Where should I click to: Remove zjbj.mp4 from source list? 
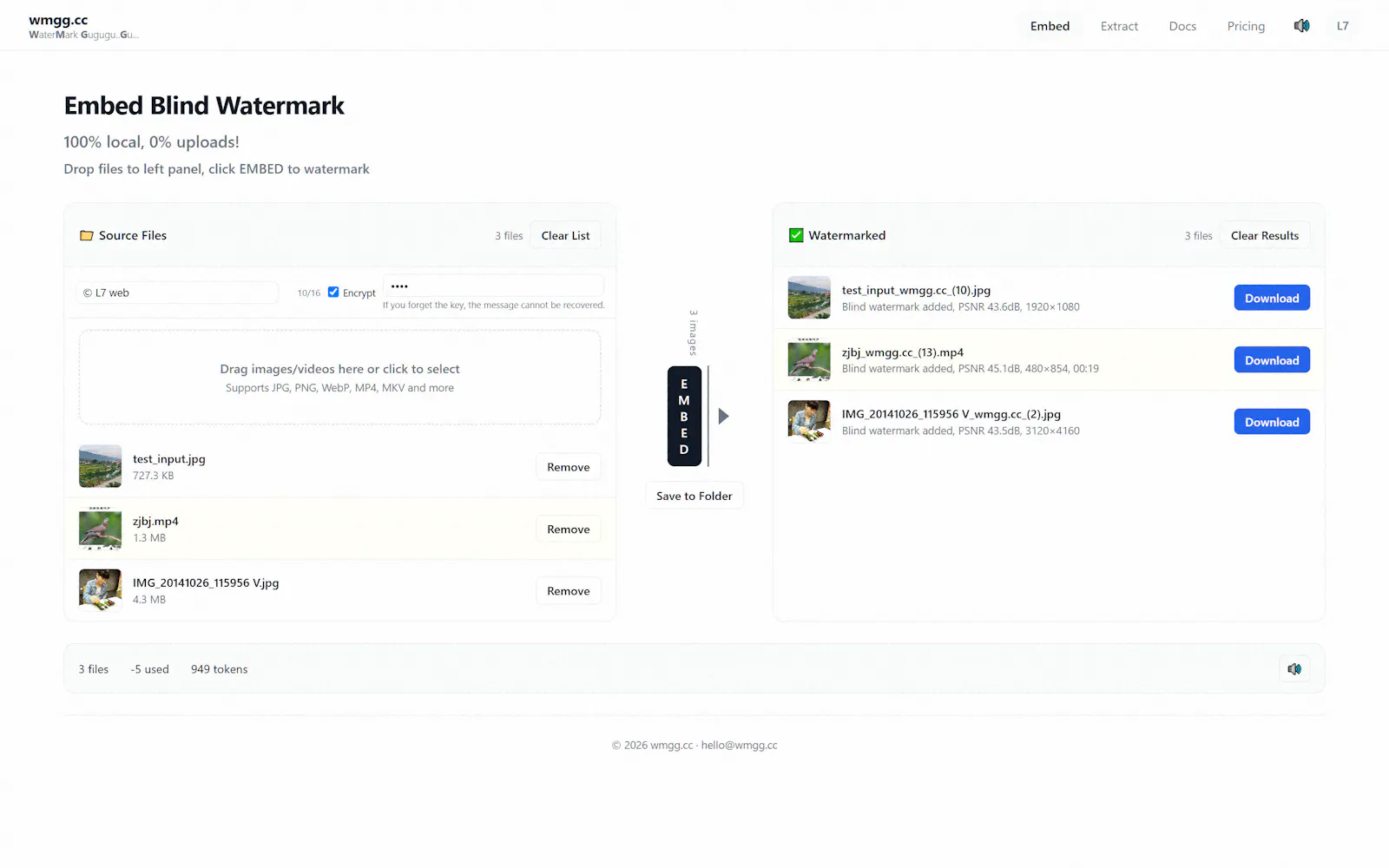[569, 529]
